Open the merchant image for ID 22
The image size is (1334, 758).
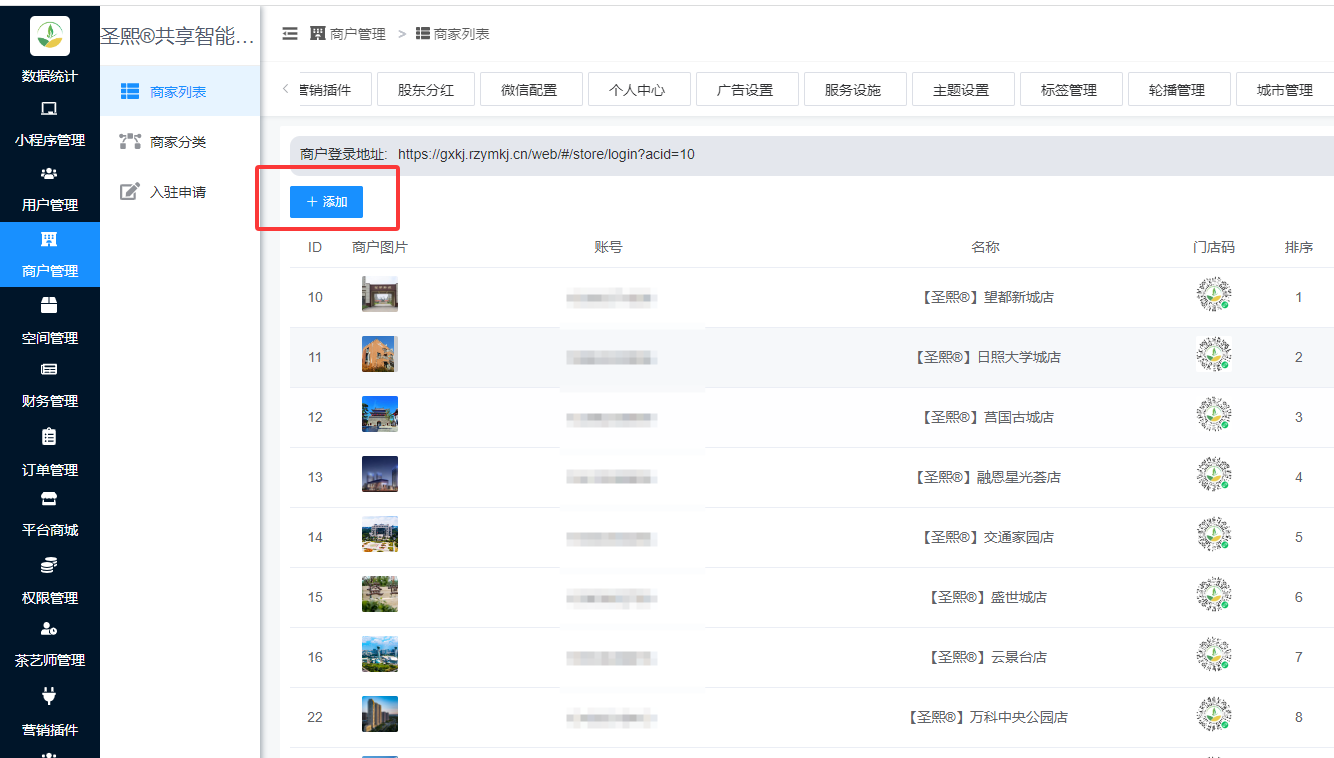click(380, 714)
